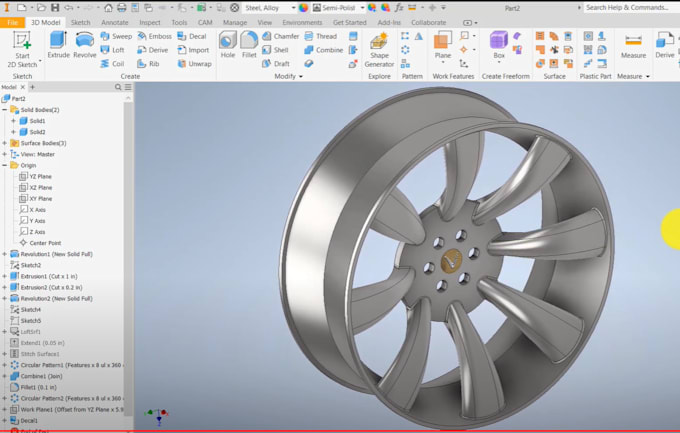
Task: Save the document from quick access toolbar
Action: 55,7
